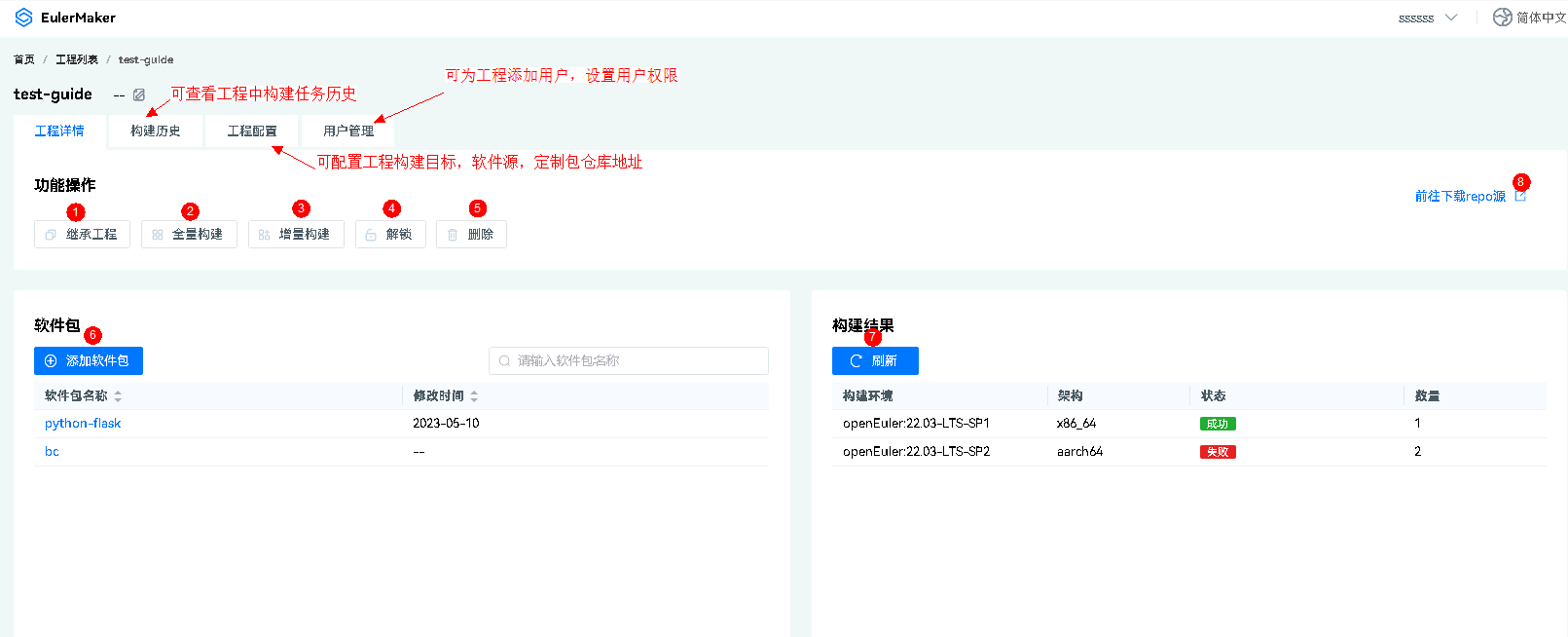Click the 前往下载repo源 link
This screenshot has width=1568, height=637.
click(1459, 197)
